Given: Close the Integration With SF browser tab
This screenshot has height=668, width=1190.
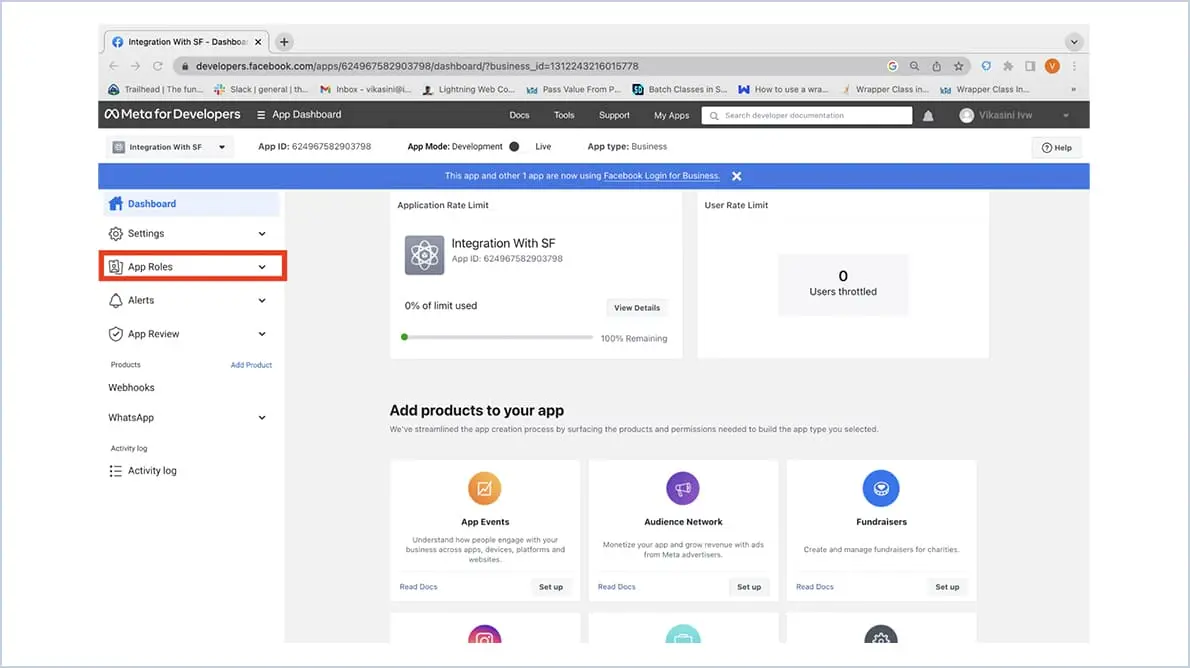Looking at the screenshot, I should pos(258,42).
